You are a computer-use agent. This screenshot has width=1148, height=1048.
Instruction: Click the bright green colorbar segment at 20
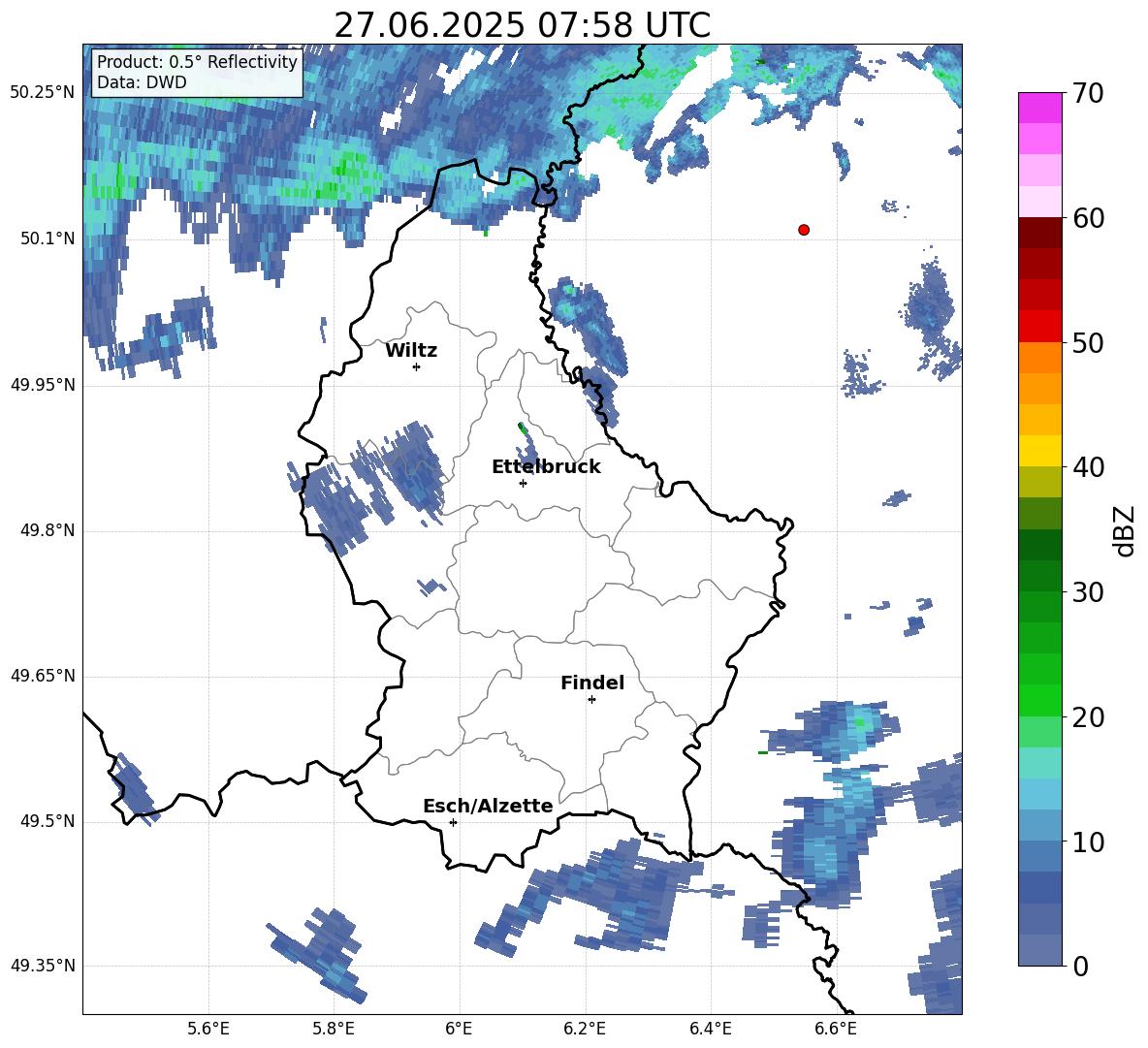(x=1039, y=701)
